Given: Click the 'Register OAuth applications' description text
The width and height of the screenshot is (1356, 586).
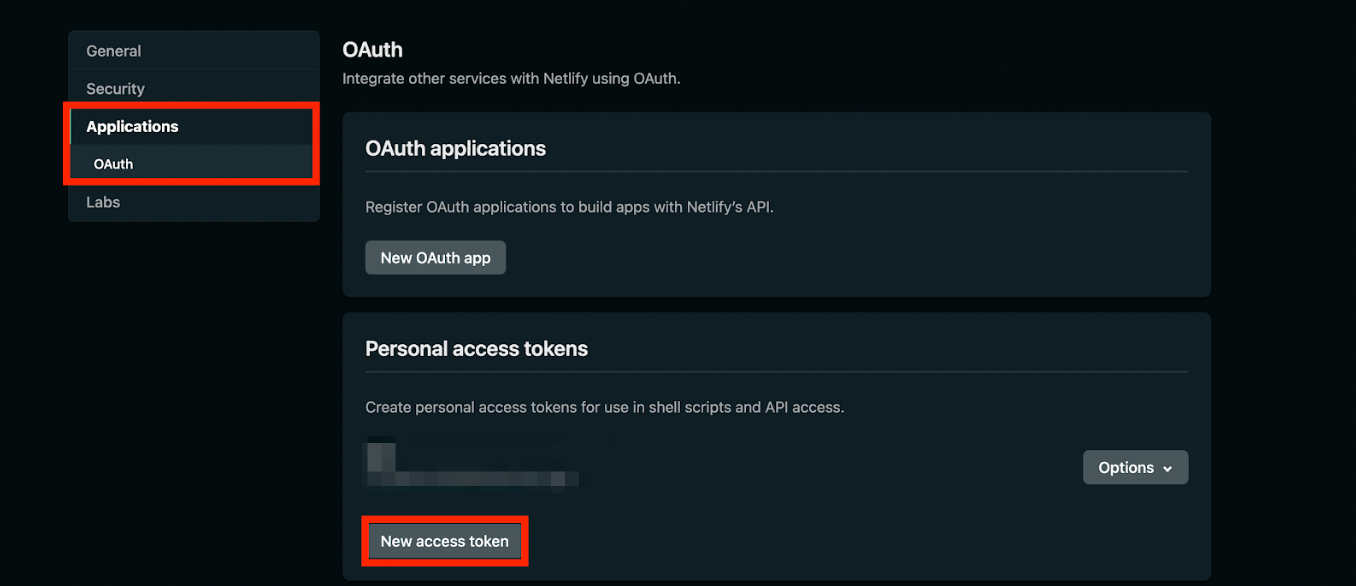Looking at the screenshot, I should [x=569, y=208].
